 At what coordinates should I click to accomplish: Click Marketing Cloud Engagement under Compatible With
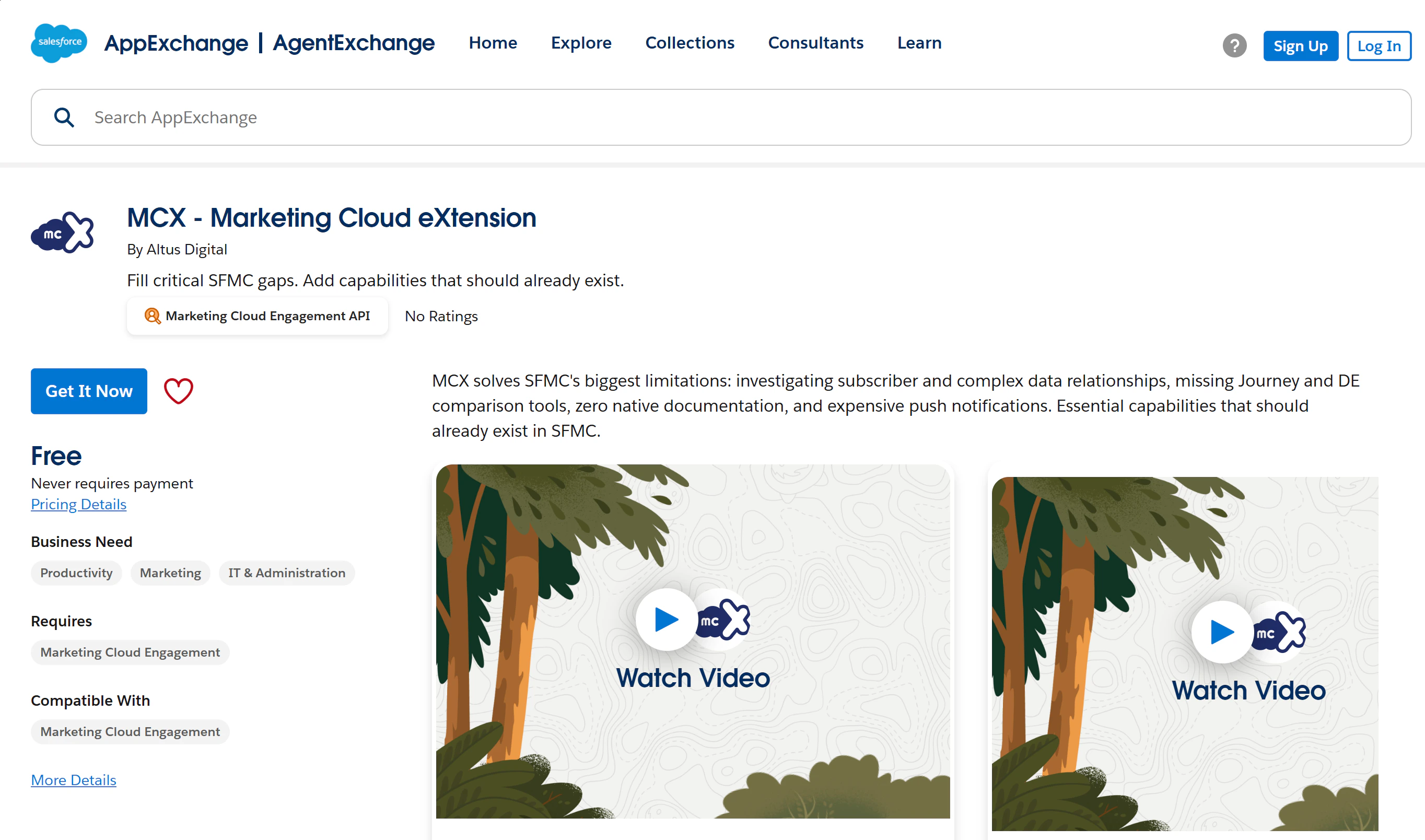(x=130, y=731)
